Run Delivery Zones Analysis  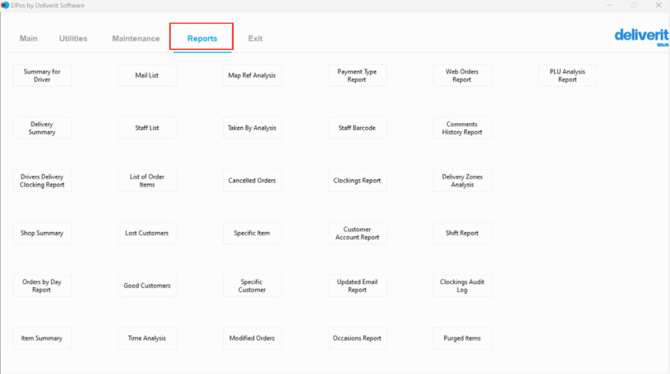point(462,180)
